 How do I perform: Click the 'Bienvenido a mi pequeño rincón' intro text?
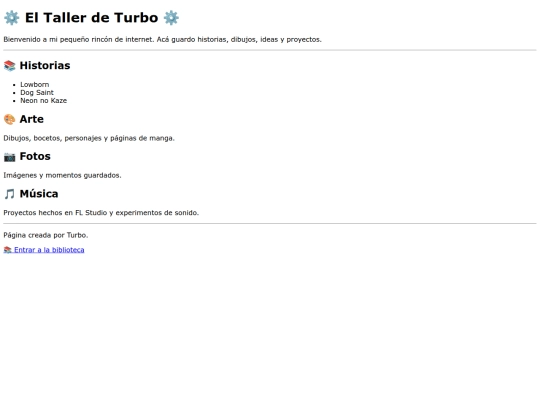click(163, 40)
